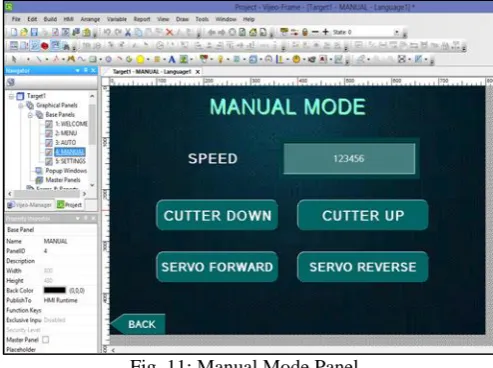
Task: Open the Property Inspector dropdown arrow
Action: click(x=78, y=218)
